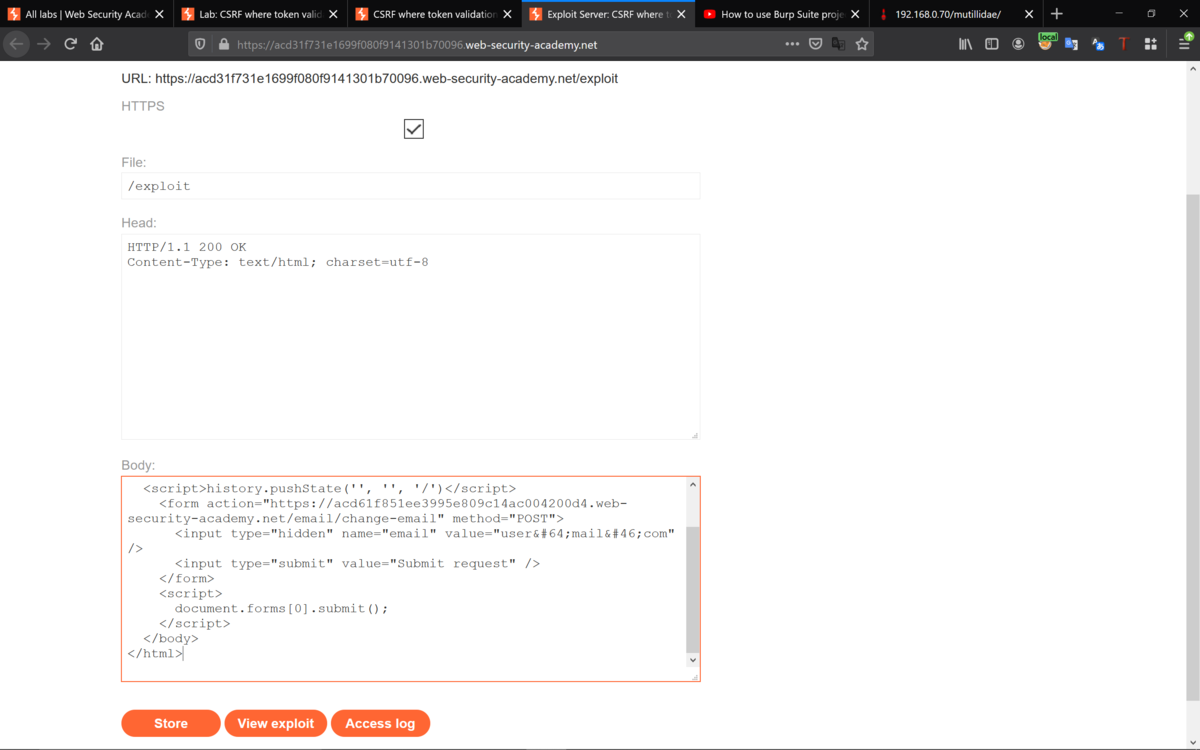
Task: Click inside the Head textarea
Action: point(410,337)
